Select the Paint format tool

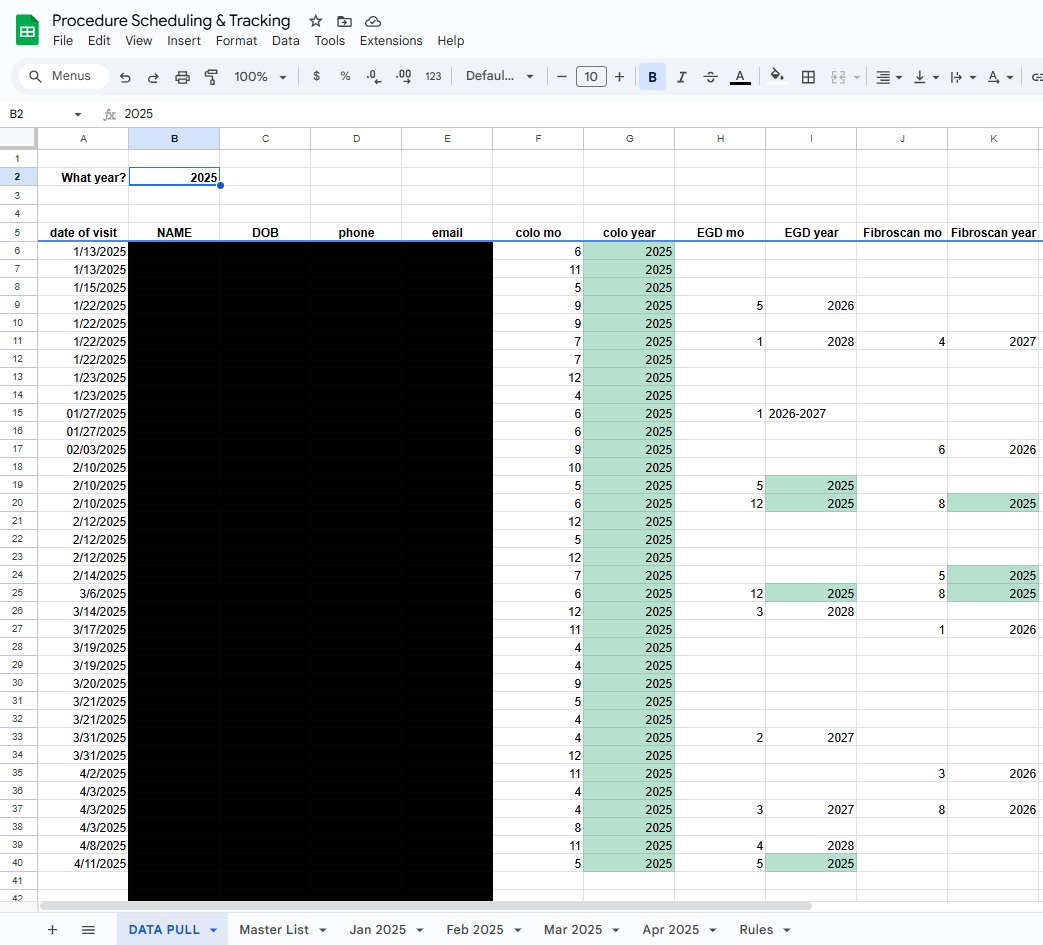(211, 77)
